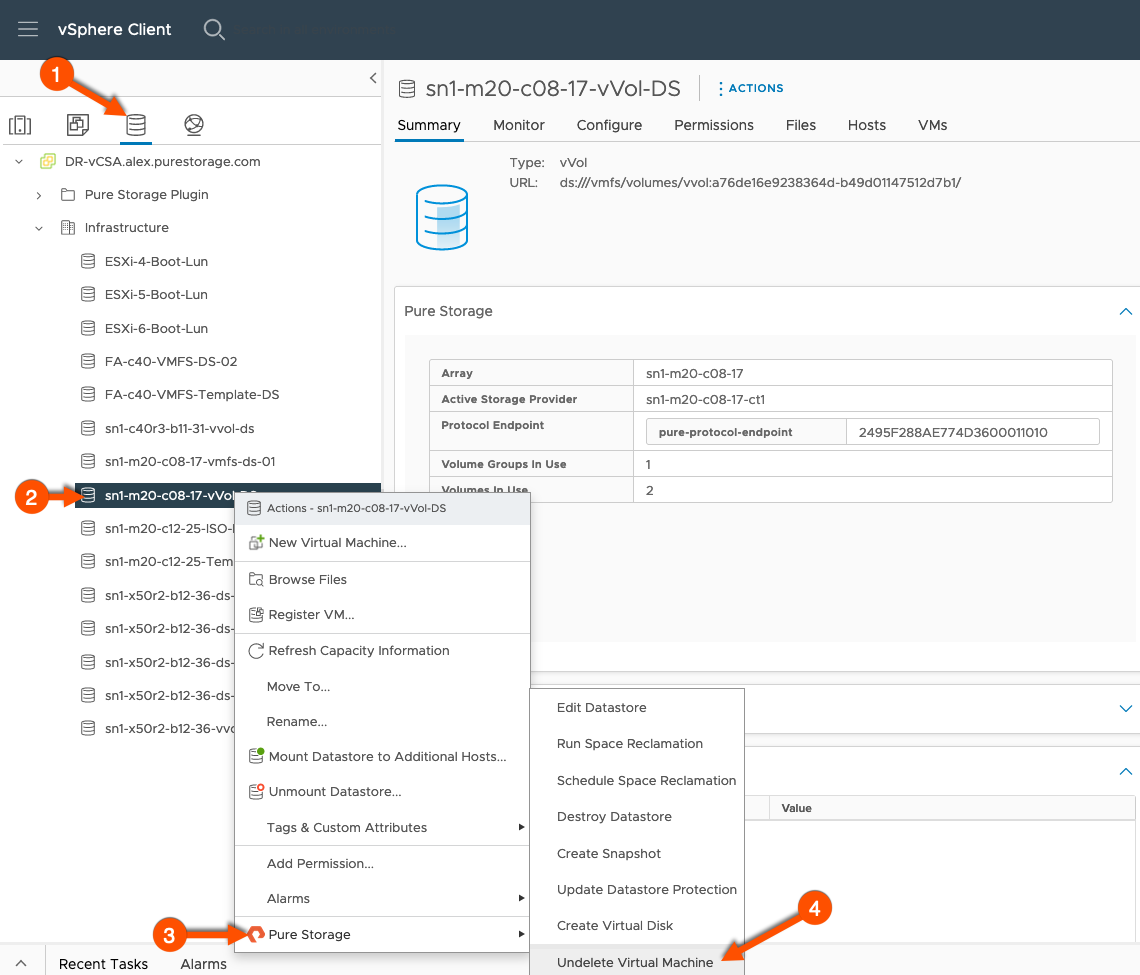1140x975 pixels.
Task: Click the Register VM icon
Action: pyautogui.click(x=253, y=614)
